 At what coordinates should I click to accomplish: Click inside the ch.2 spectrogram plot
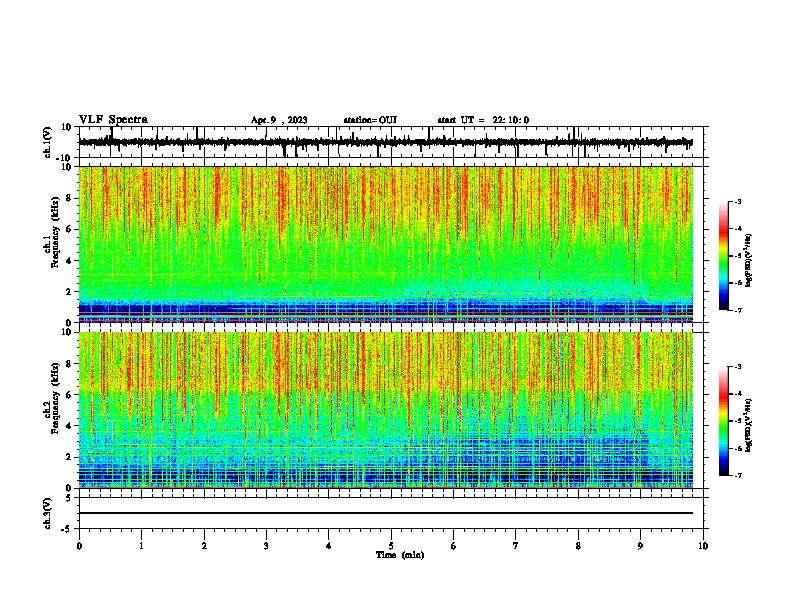[x=386, y=410]
